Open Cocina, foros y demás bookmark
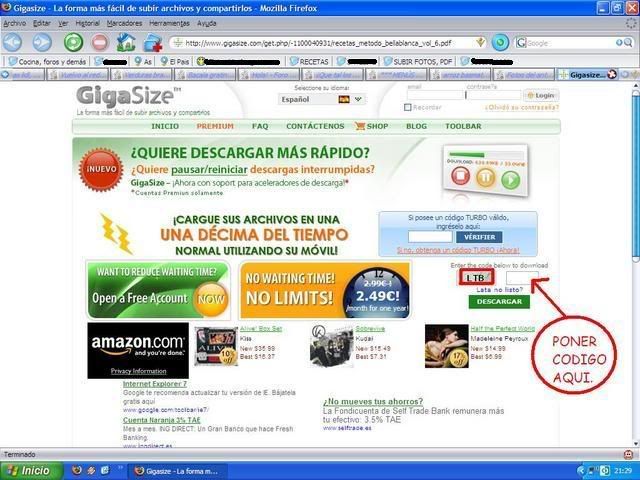 47,62
